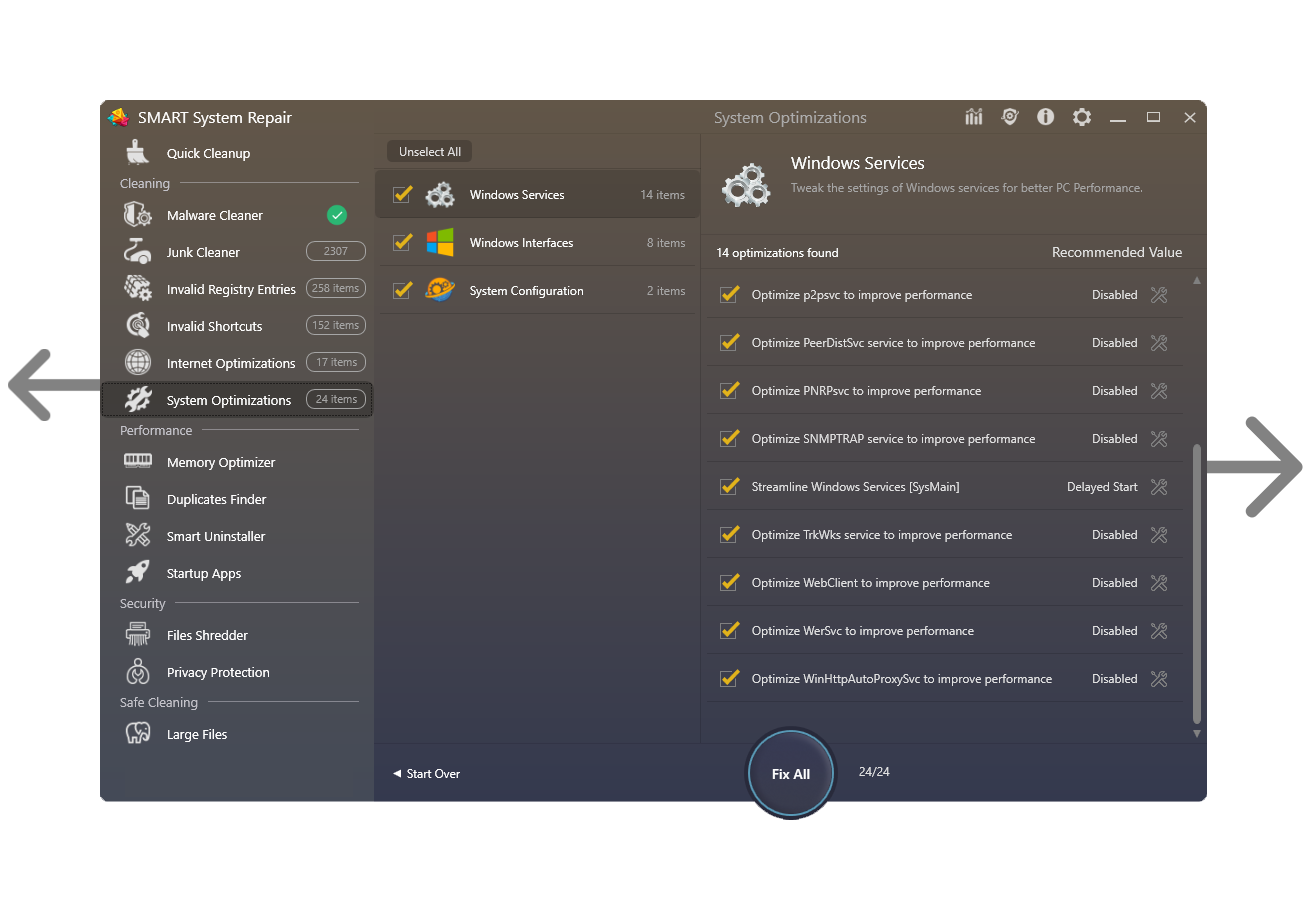Click the Invalid Registry Entries icon
Viewport: 1307px width, 920px height.
[138, 289]
